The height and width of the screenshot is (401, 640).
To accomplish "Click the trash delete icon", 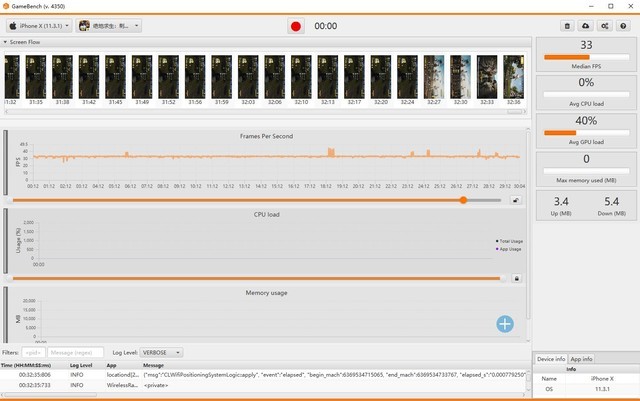I will [x=568, y=26].
